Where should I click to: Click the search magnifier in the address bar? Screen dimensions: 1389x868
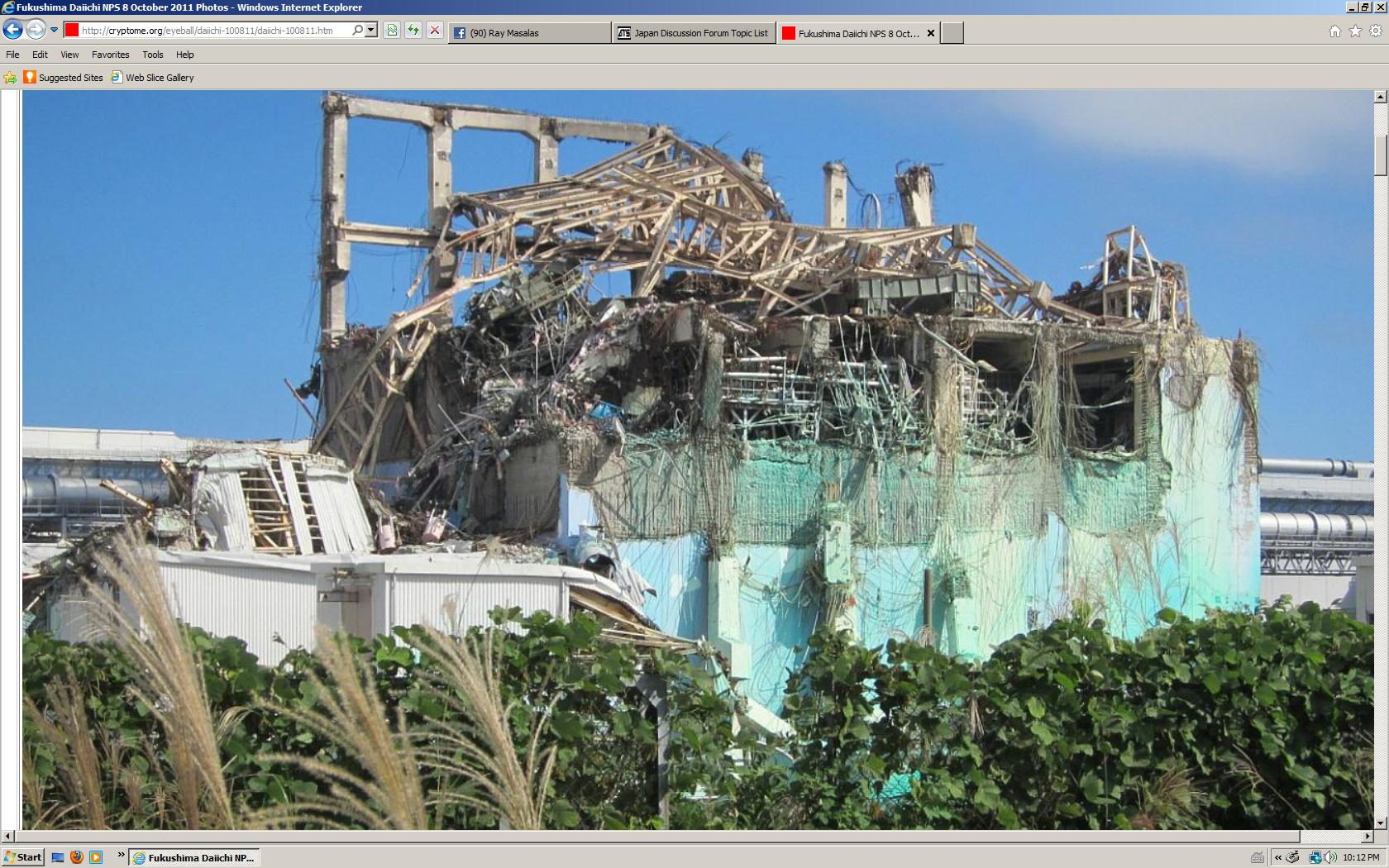click(357, 31)
